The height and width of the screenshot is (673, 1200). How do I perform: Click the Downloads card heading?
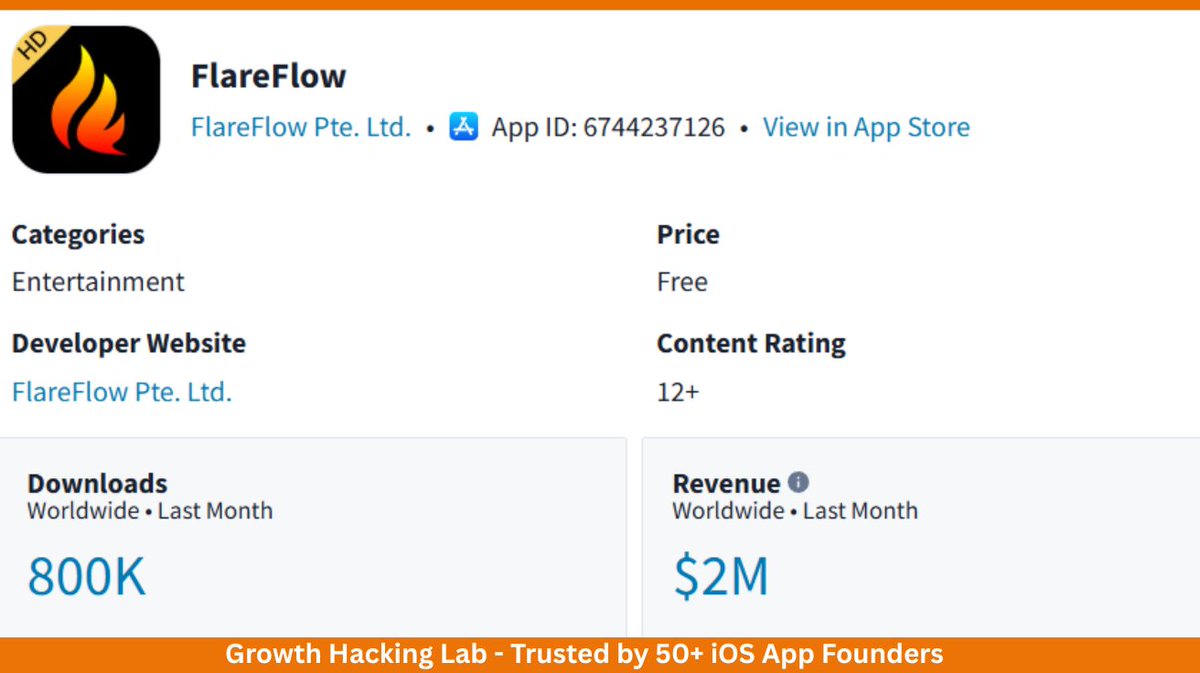tap(97, 483)
